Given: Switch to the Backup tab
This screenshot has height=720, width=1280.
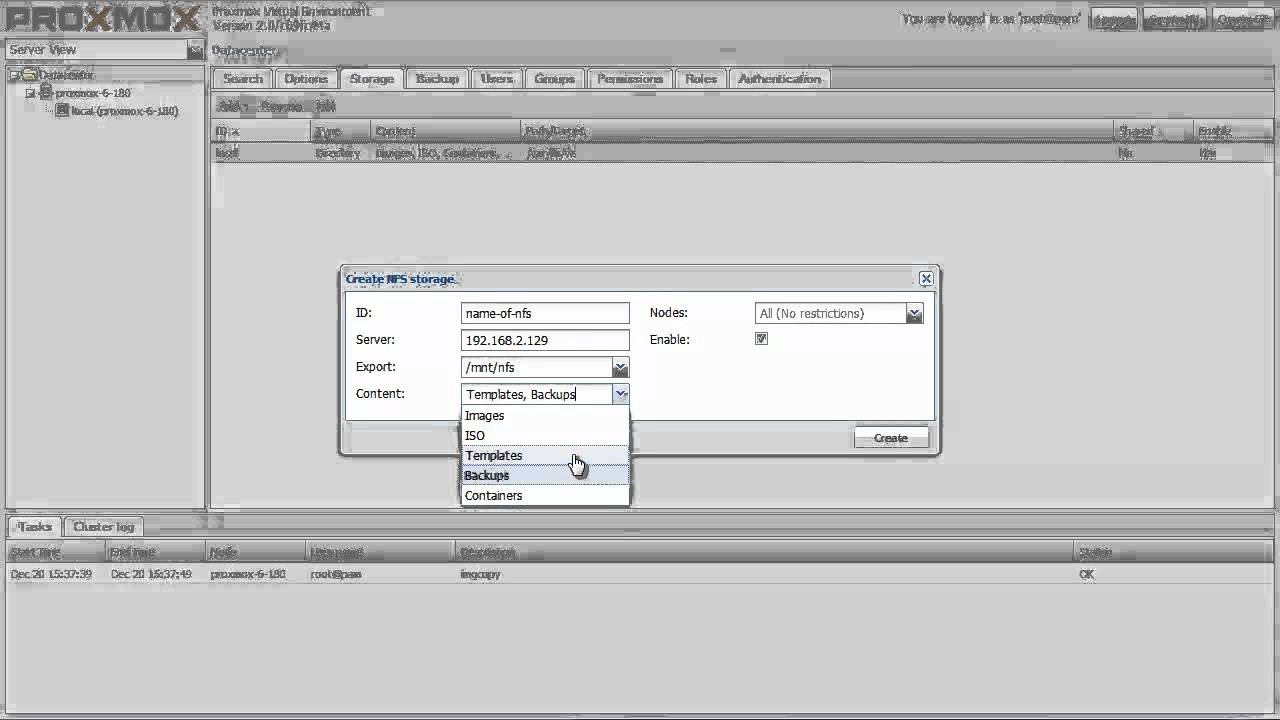Looking at the screenshot, I should (x=437, y=79).
